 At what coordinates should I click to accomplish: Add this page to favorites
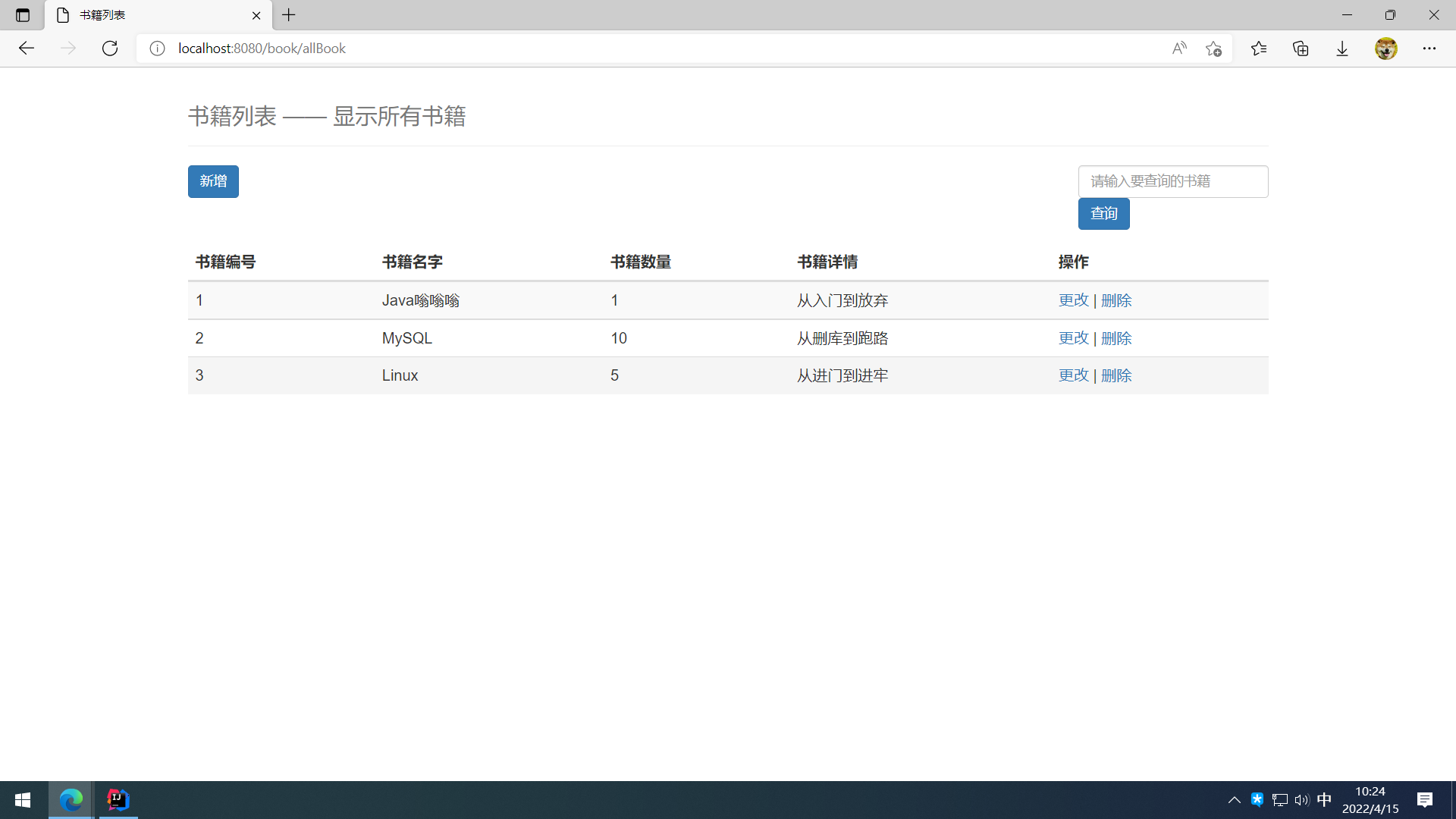(x=1213, y=49)
